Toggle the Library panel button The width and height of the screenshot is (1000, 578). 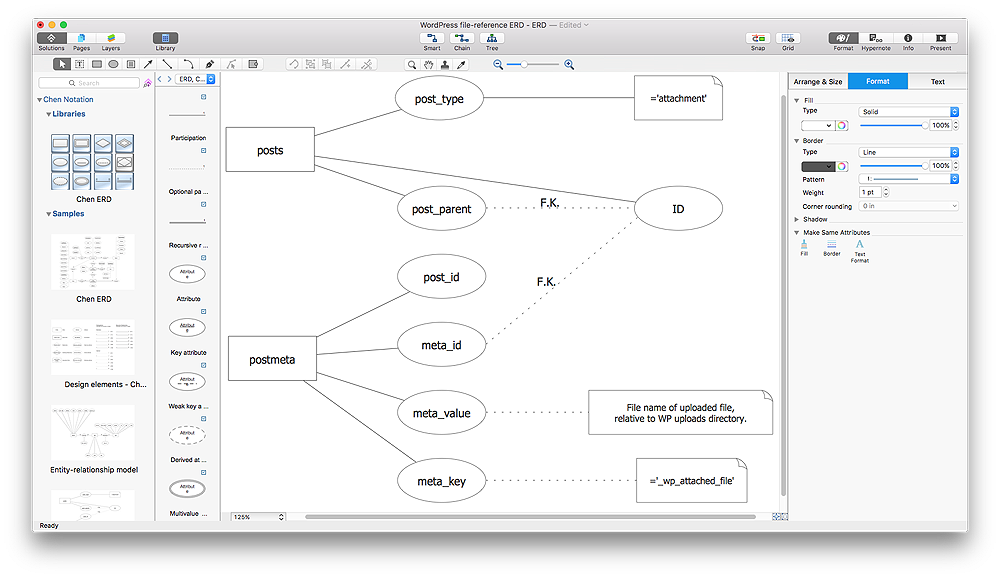coord(165,38)
